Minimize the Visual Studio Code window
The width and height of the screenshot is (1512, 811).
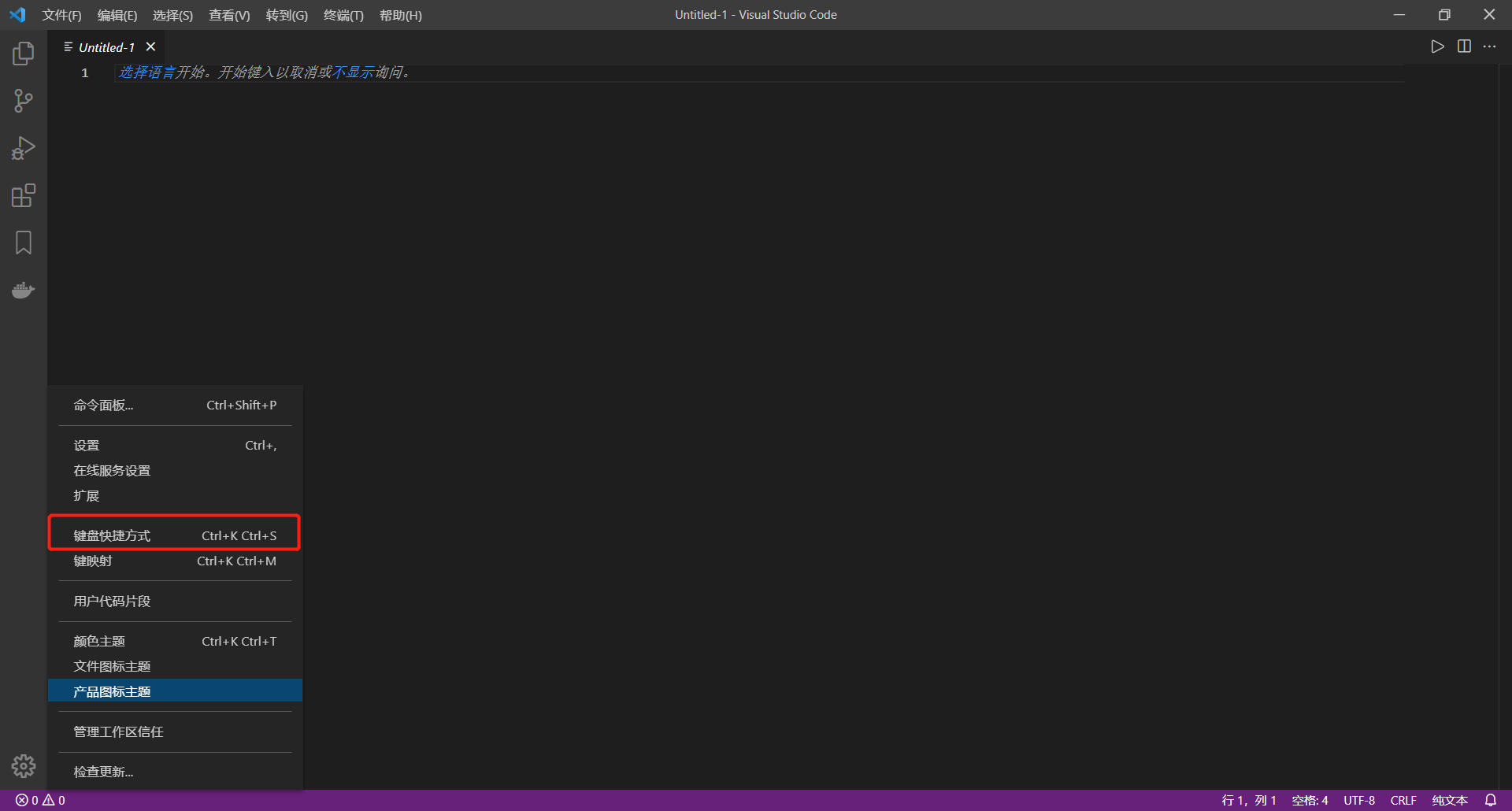pos(1399,15)
